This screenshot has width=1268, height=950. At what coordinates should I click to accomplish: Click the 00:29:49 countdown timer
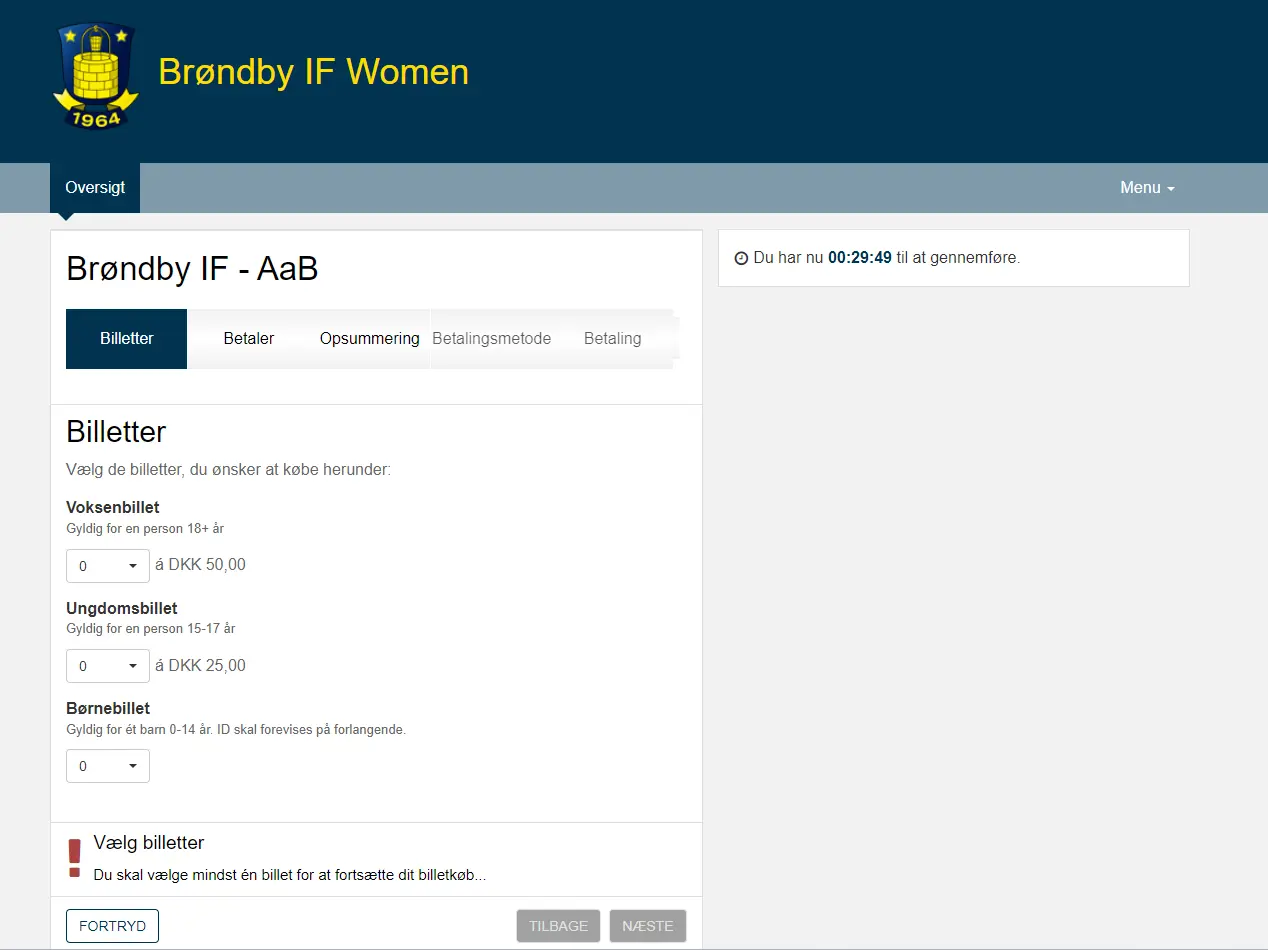pyautogui.click(x=860, y=258)
